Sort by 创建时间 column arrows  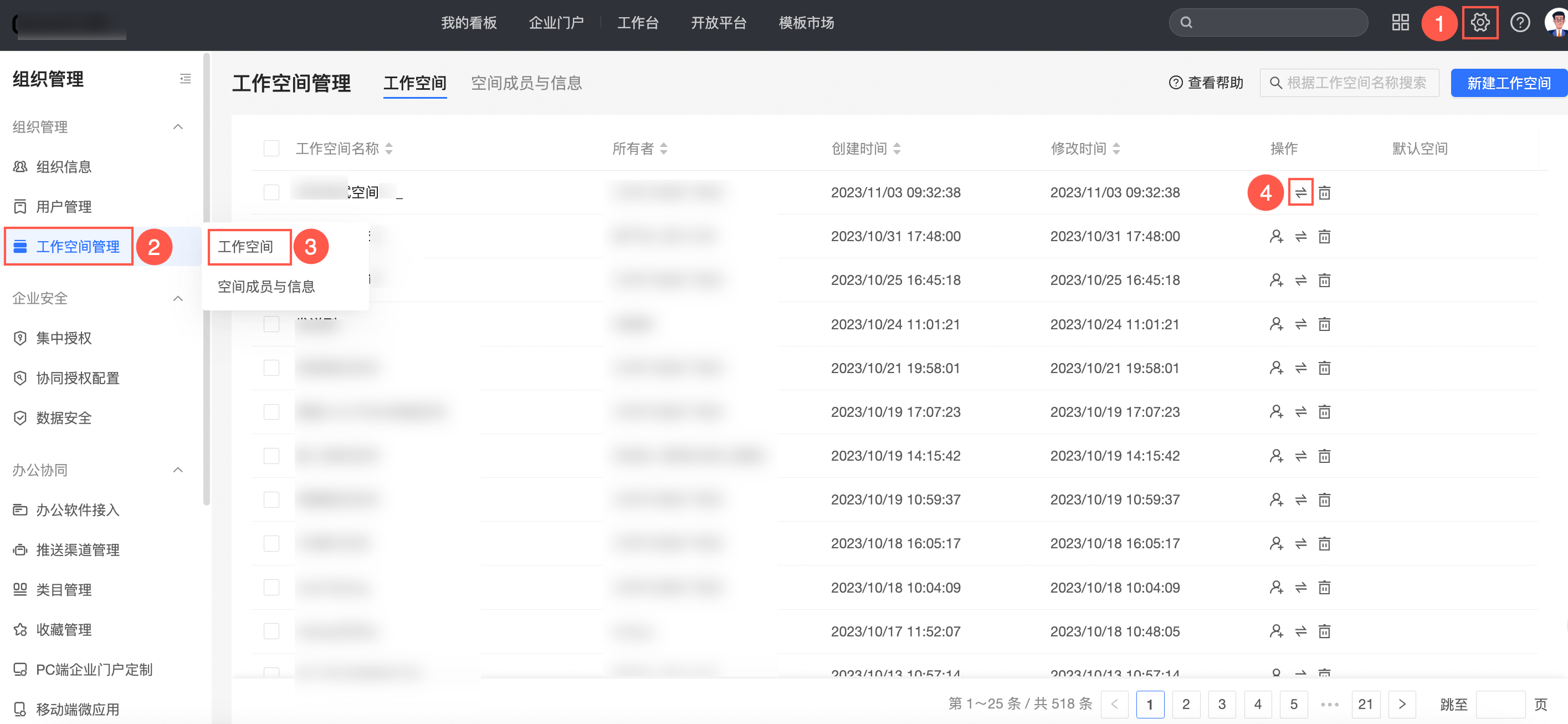(x=896, y=149)
